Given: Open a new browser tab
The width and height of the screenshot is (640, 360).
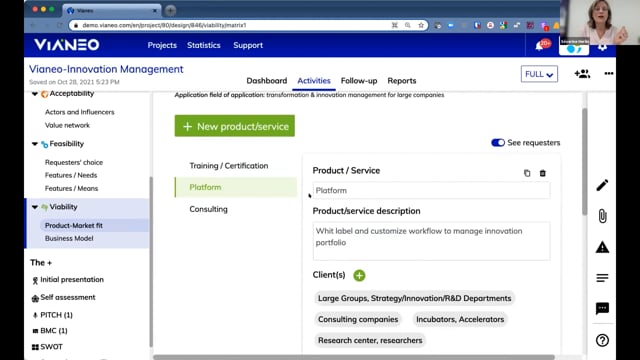Looking at the screenshot, I should (171, 10).
